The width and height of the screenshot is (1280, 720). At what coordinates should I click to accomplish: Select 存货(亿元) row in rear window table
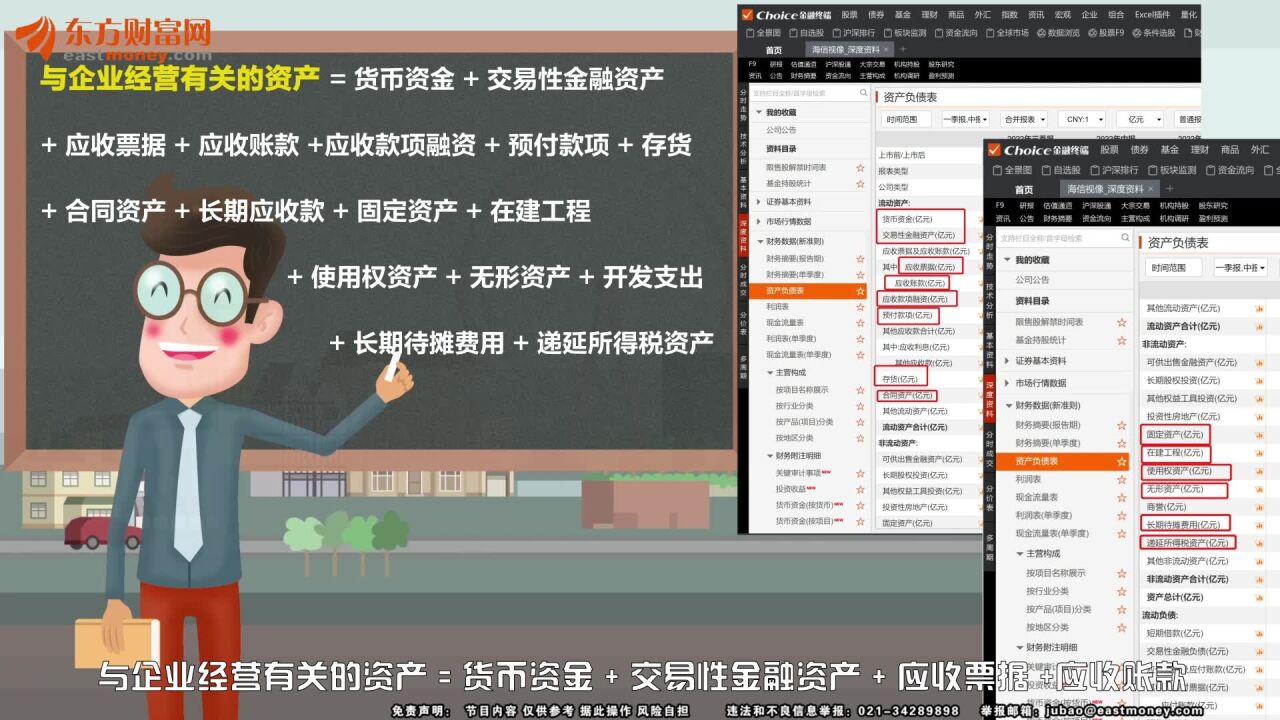pos(901,379)
